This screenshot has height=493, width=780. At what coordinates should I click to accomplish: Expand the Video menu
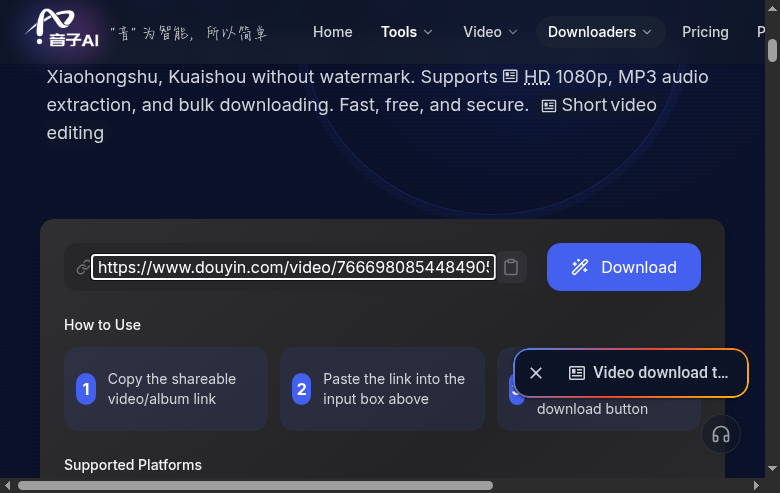(x=490, y=32)
